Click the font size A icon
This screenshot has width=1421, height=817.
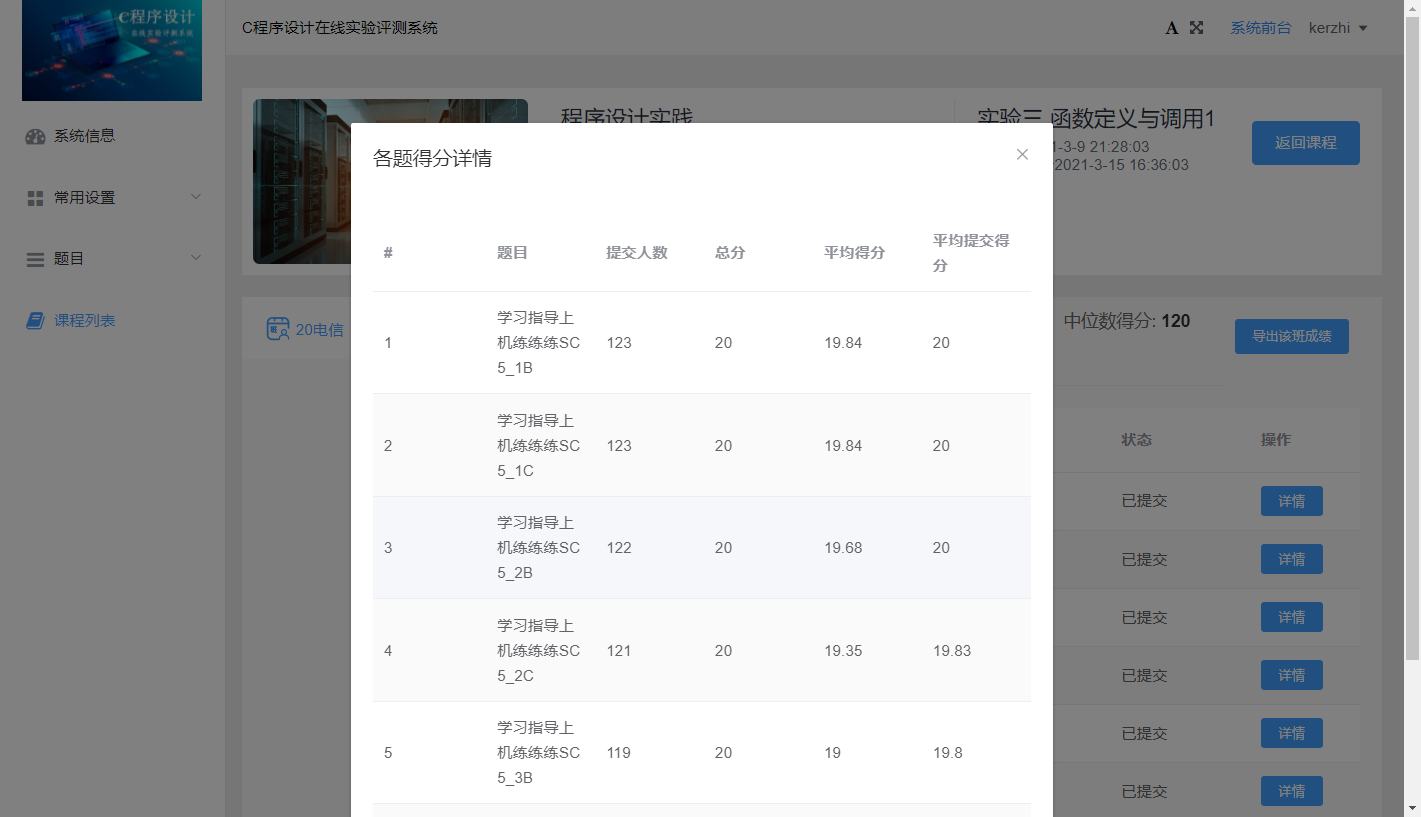[x=1172, y=28]
